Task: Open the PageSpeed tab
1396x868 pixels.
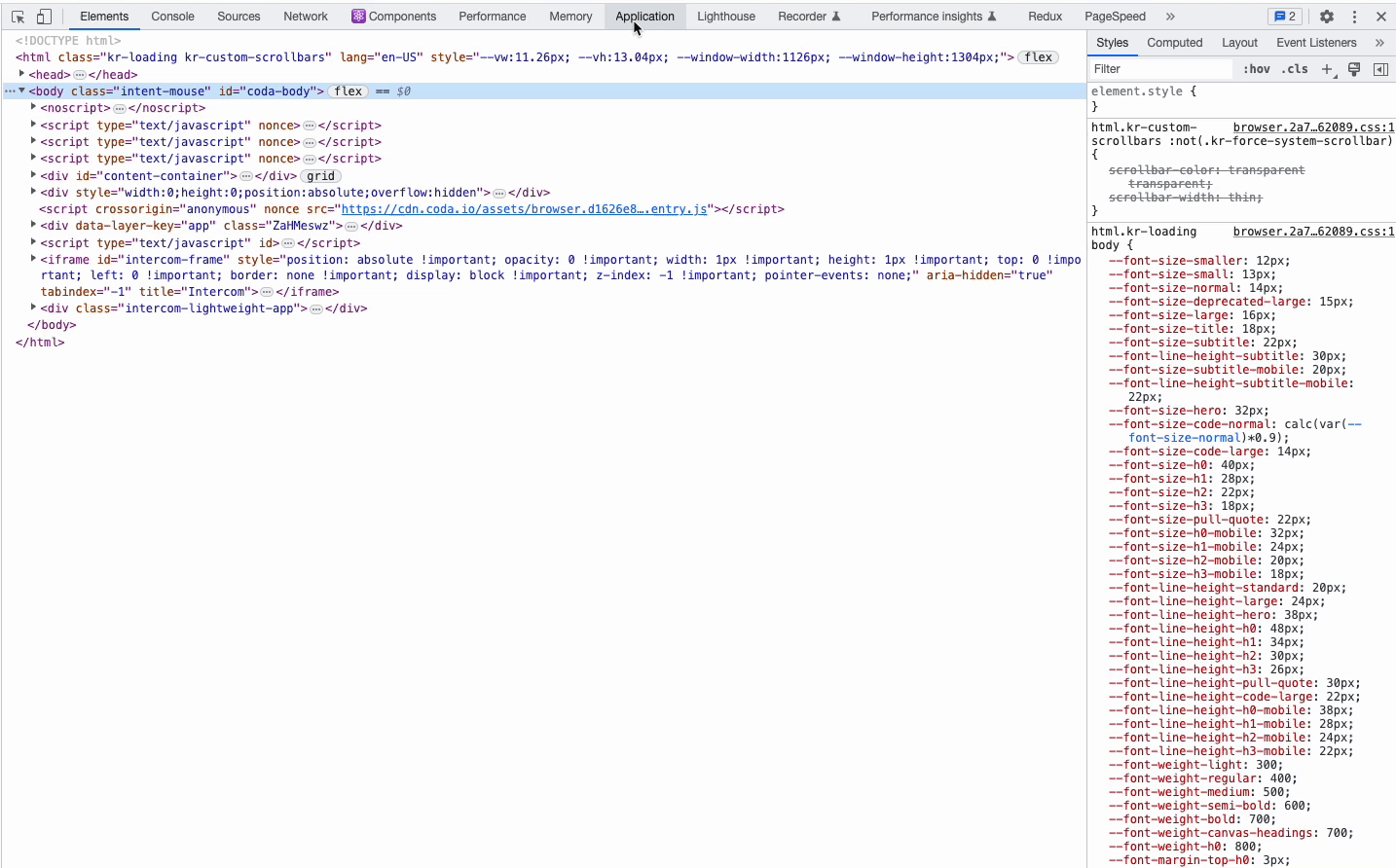Action: click(x=1115, y=17)
